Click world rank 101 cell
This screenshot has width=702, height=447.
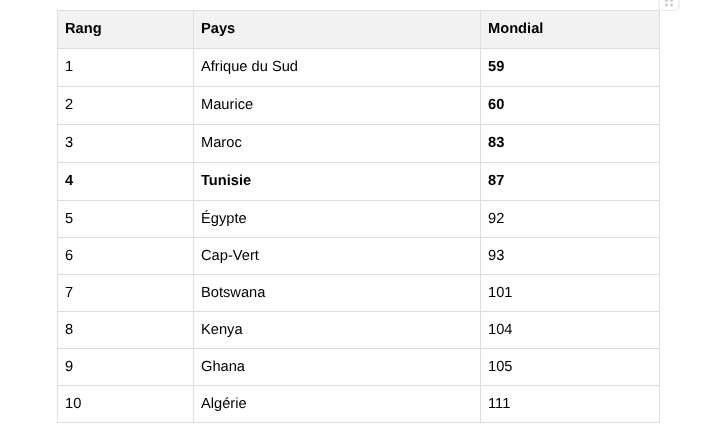[x=500, y=293]
